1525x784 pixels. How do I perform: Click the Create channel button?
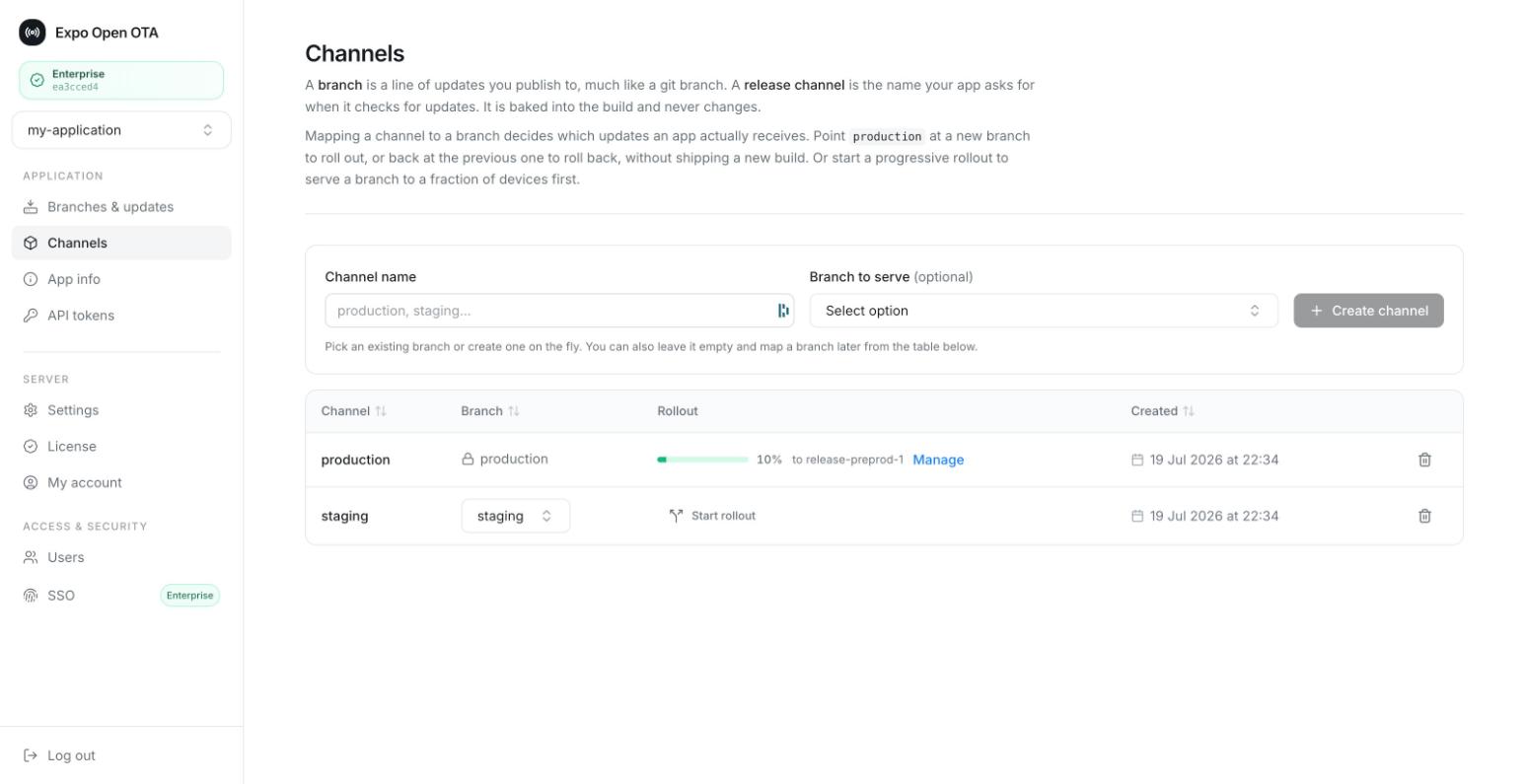1368,311
